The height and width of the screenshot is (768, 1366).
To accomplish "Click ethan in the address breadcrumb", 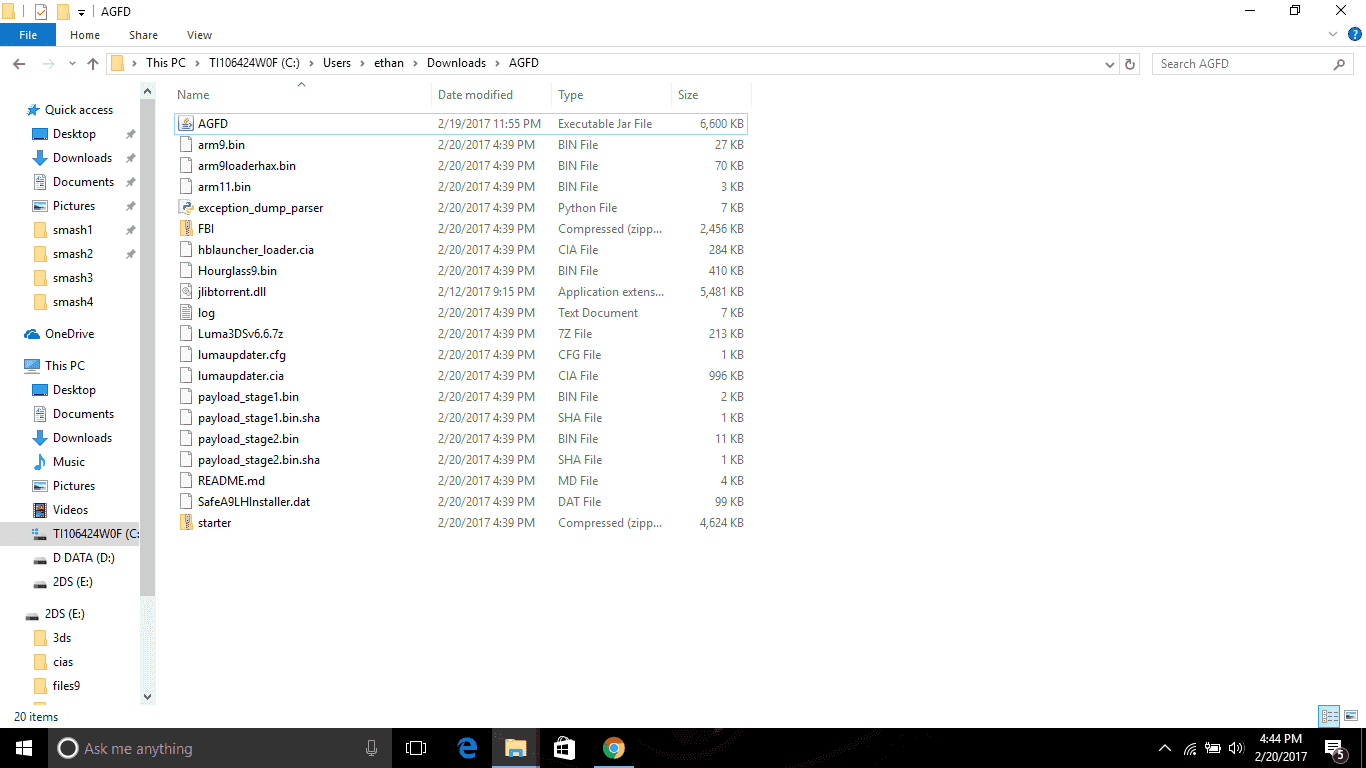I will point(389,63).
